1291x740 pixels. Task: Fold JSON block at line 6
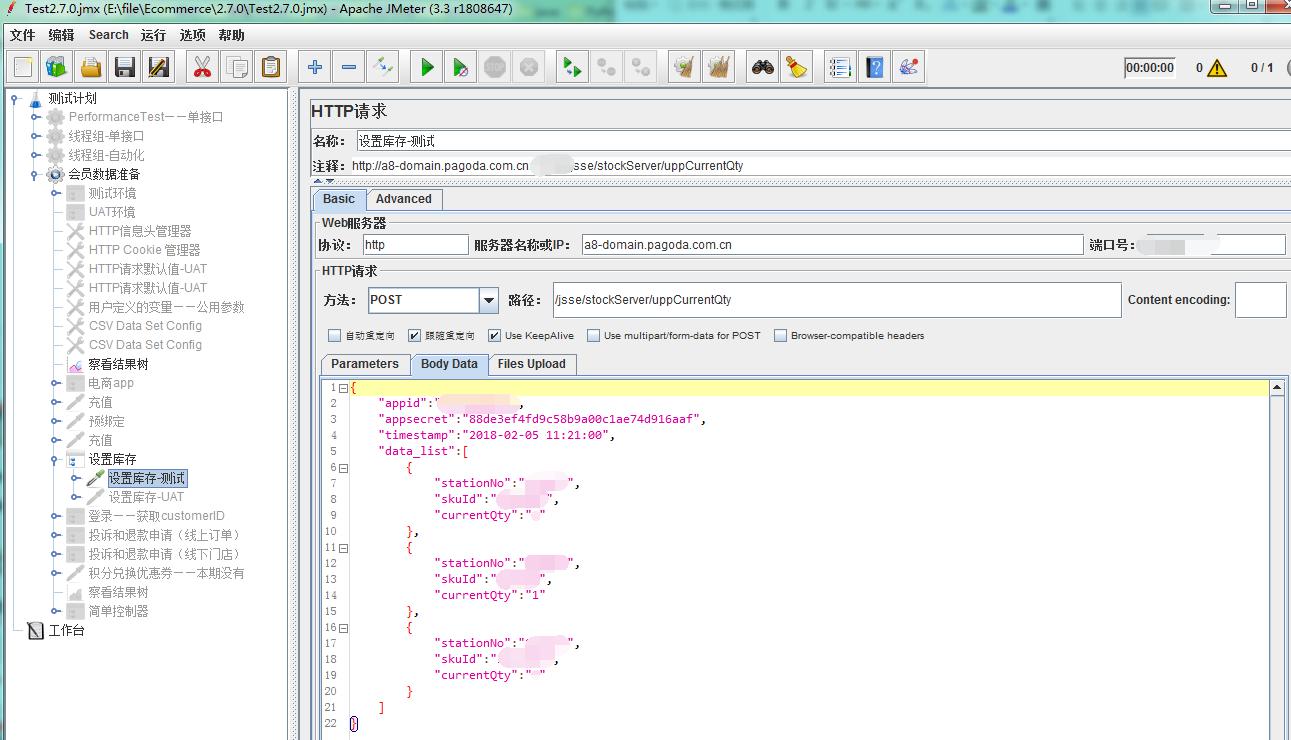click(343, 468)
